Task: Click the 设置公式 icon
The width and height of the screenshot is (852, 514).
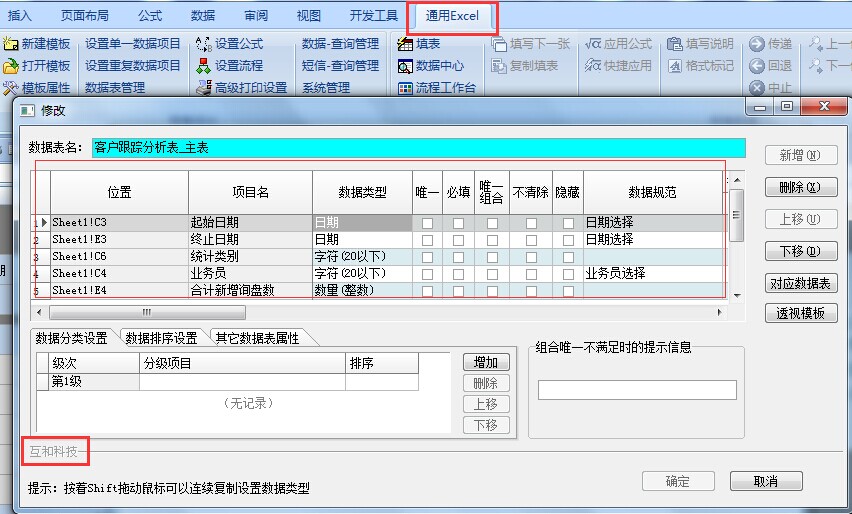Action: 204,43
